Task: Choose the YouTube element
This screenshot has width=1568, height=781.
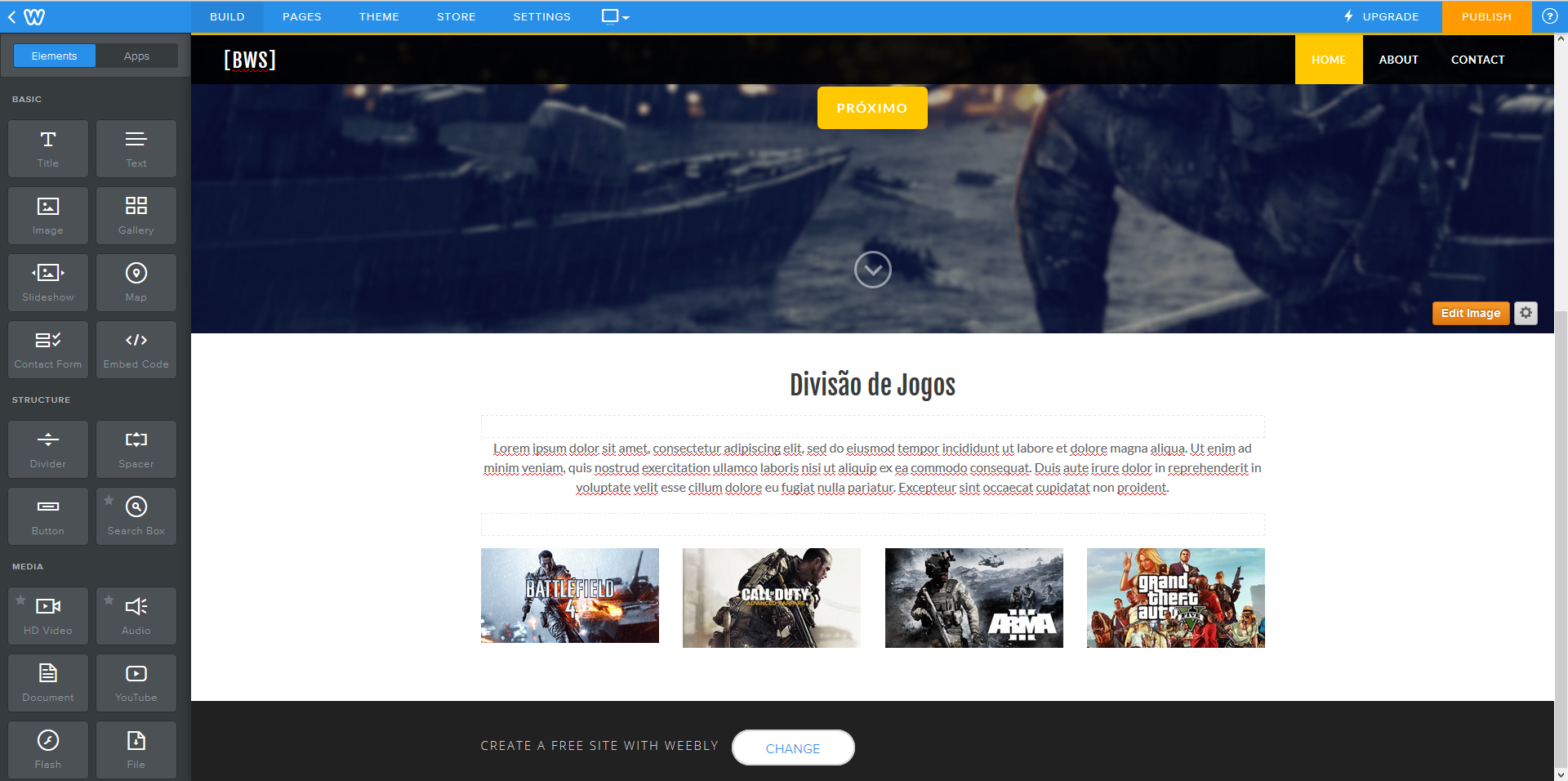Action: pos(136,683)
